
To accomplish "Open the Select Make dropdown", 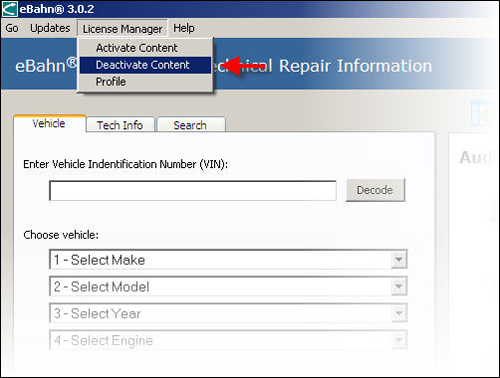I will (x=228, y=260).
